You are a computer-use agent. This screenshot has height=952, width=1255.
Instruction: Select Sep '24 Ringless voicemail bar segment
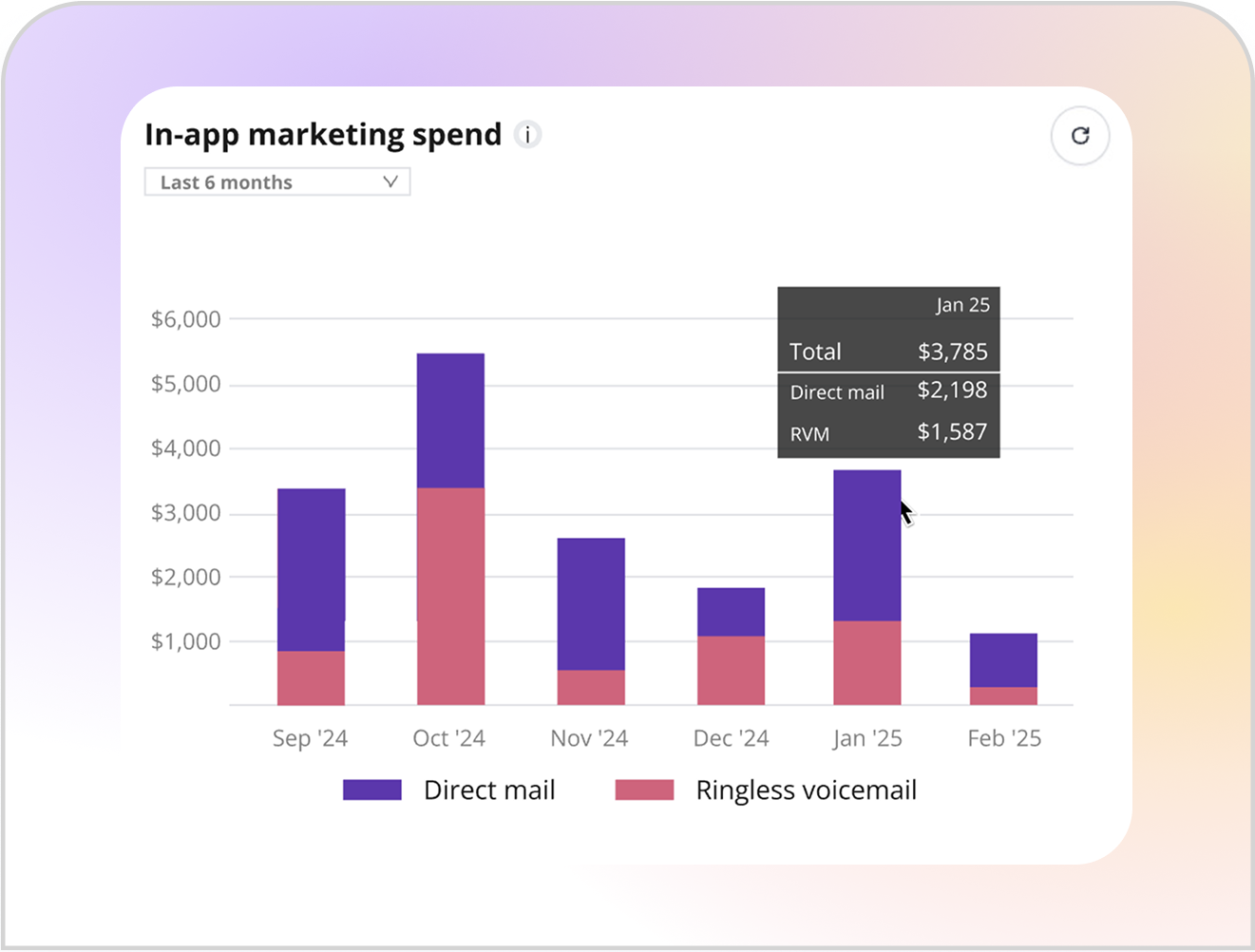pos(312,677)
